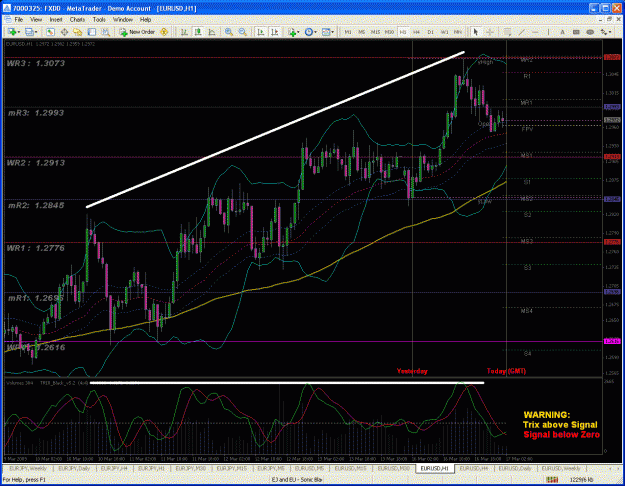Select the M1 timeframe button
The height and width of the screenshot is (486, 625).
[x=348, y=32]
